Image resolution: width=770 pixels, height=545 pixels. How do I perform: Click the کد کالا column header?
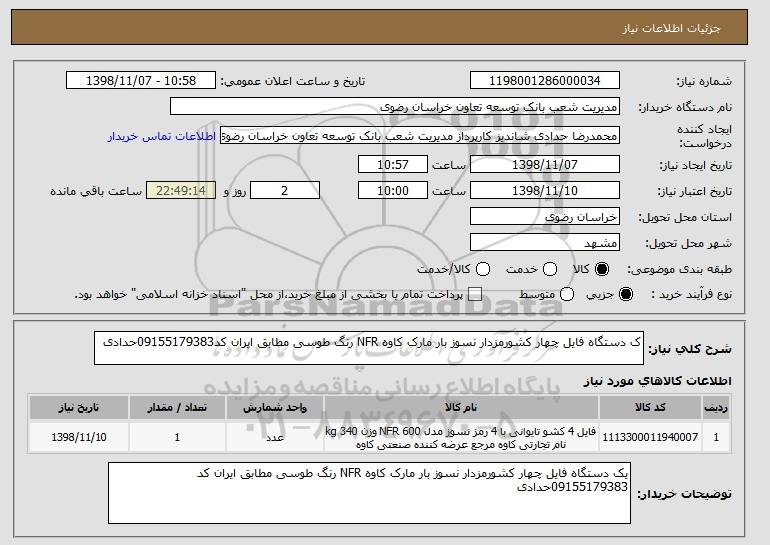tap(650, 408)
